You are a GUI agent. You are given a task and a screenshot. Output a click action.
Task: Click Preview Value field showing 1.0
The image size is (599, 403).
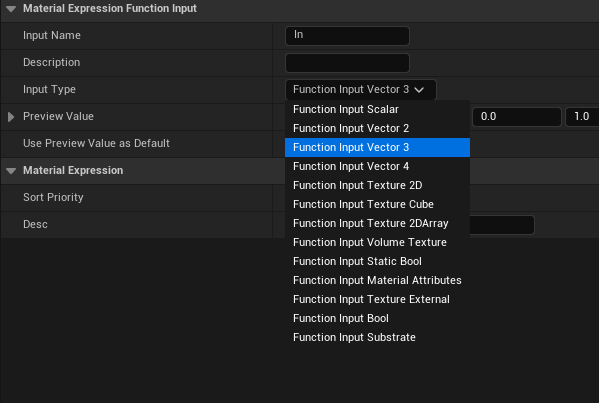pos(582,117)
